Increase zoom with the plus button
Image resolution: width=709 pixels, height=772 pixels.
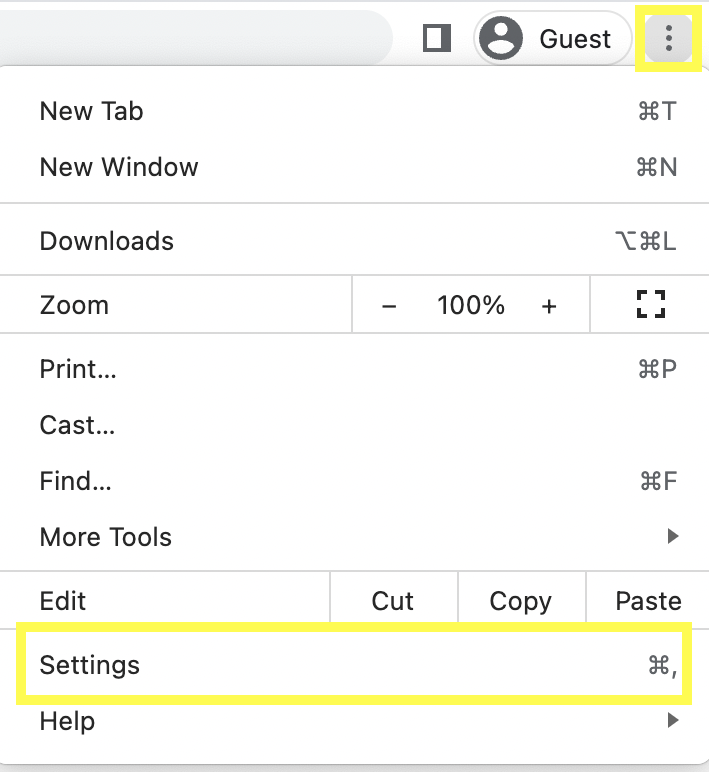549,306
